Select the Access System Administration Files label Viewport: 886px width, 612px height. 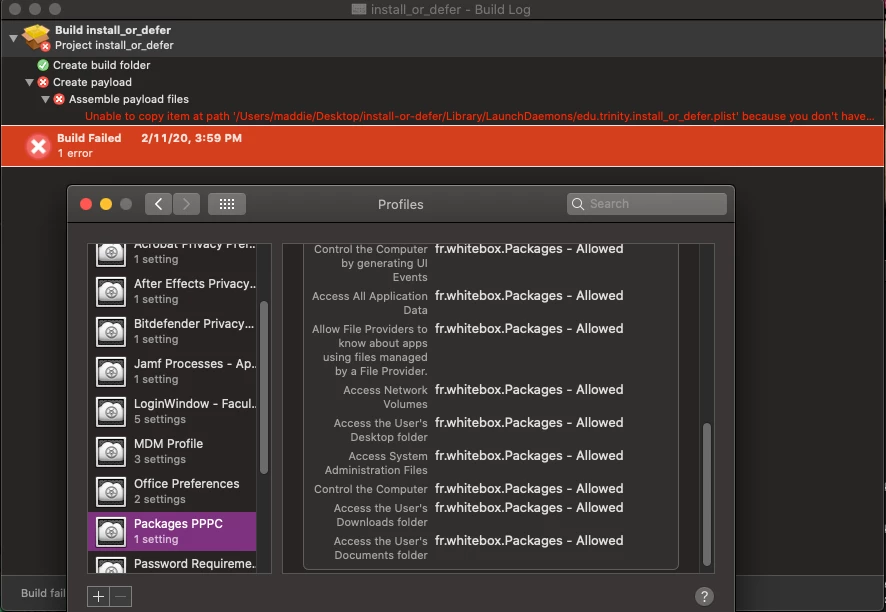376,463
